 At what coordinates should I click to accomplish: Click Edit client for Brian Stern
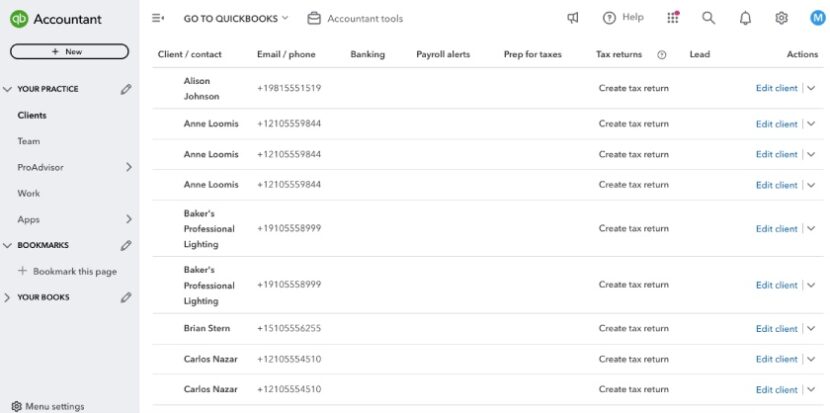coord(776,329)
